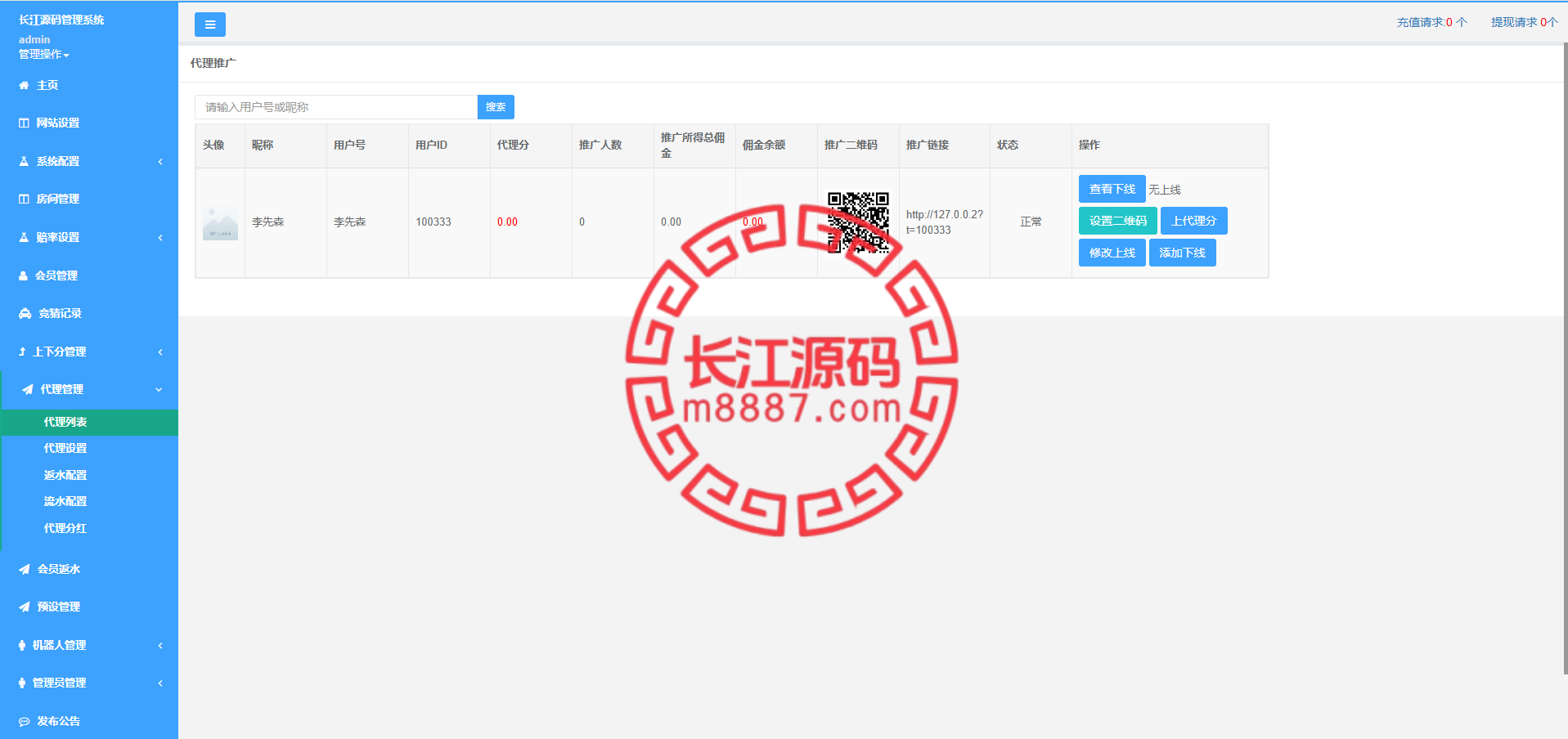Click the arrow icon beside 上下分管理
Screen dimensions: 1568x739
[x=22, y=352]
